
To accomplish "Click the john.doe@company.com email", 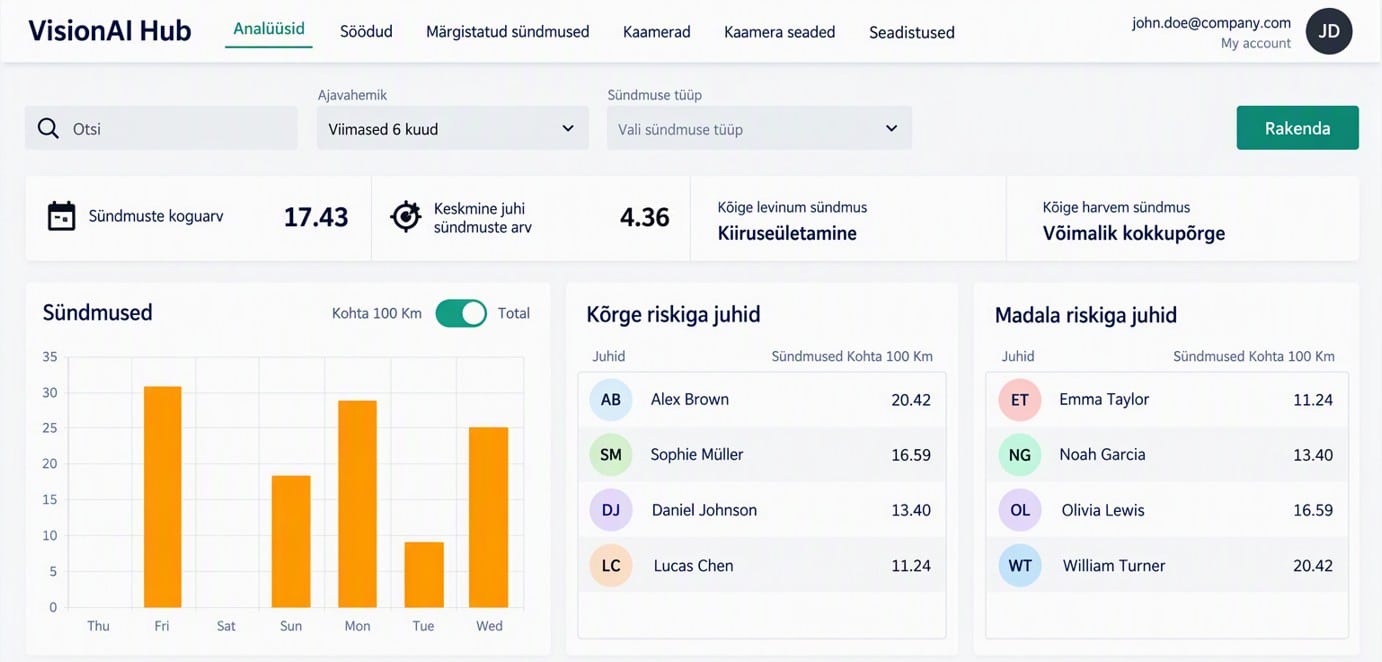I will tap(1212, 22).
